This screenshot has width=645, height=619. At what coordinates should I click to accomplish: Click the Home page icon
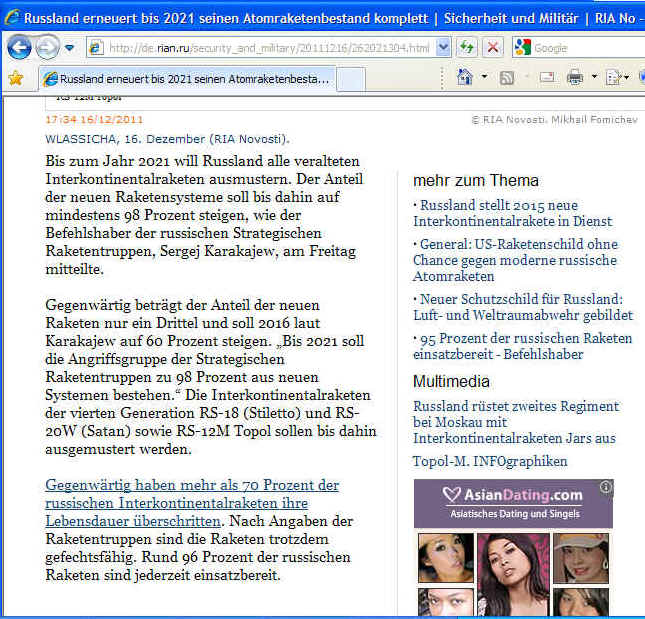pyautogui.click(x=465, y=77)
